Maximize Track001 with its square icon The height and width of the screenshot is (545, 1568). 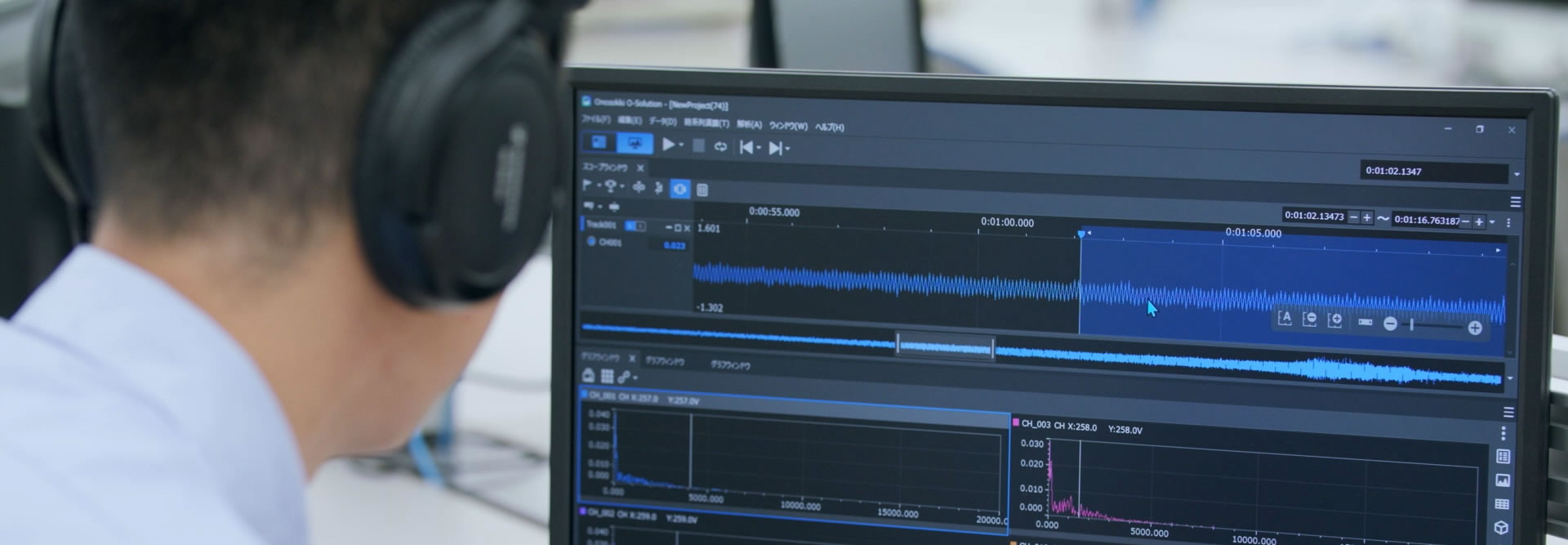coord(678,227)
